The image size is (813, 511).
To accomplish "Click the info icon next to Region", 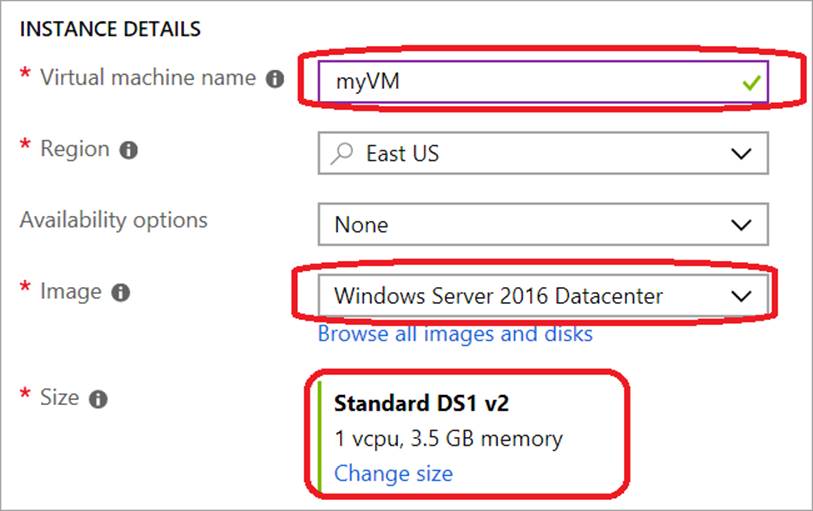I will pos(128,151).
